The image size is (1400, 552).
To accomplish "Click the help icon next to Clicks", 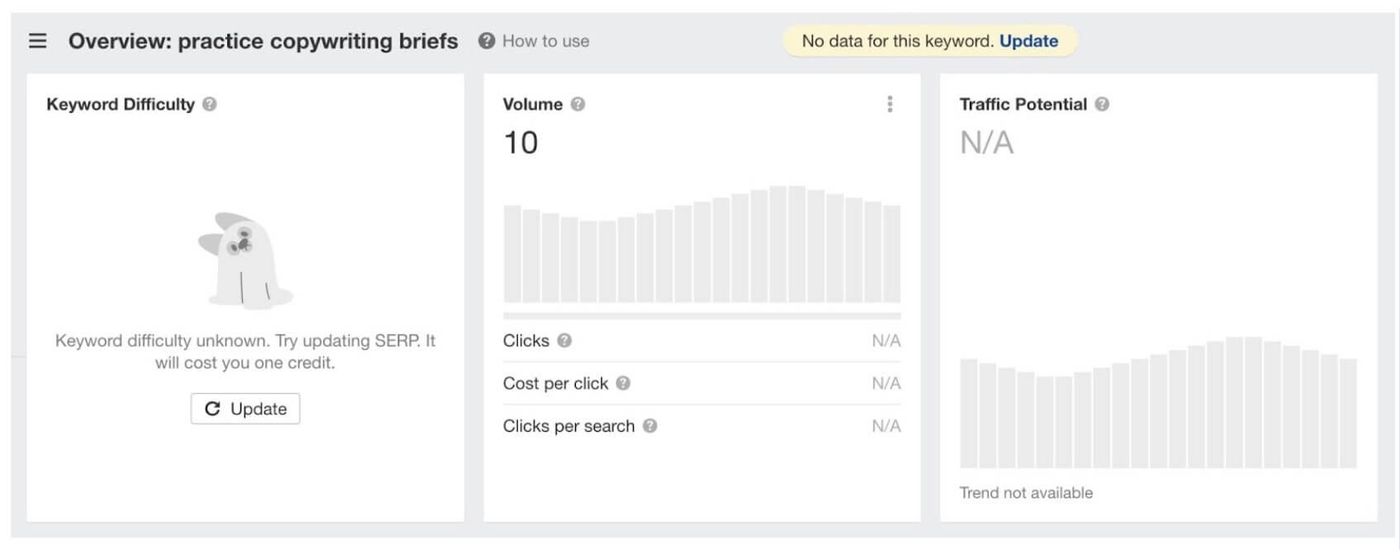I will point(564,341).
